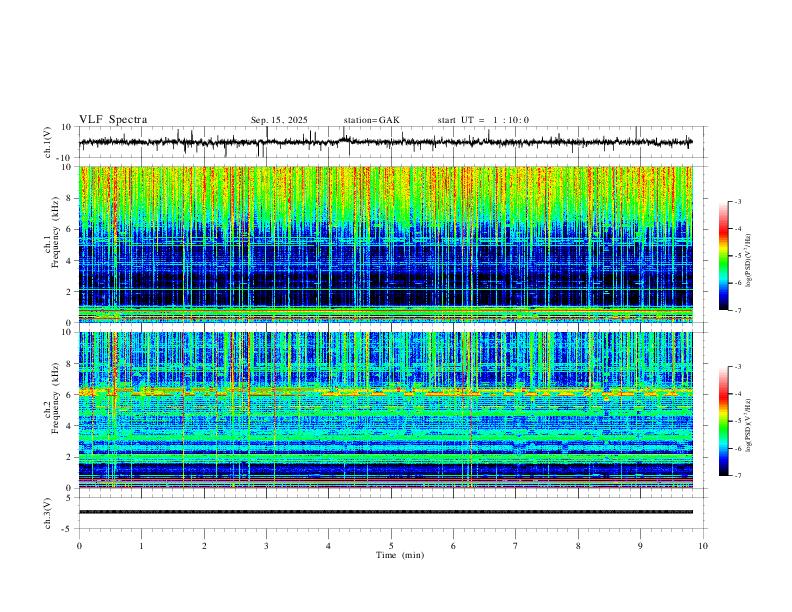Viewport: 792px width, 612px height.
Task: Click the ch.1 spectrogram color scale bar
Action: pyautogui.click(x=723, y=256)
